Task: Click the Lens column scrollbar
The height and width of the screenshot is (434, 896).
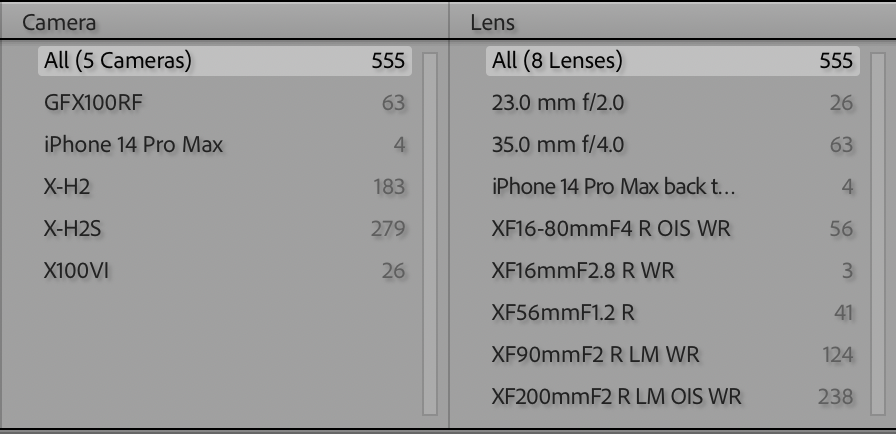Action: pyautogui.click(x=879, y=232)
